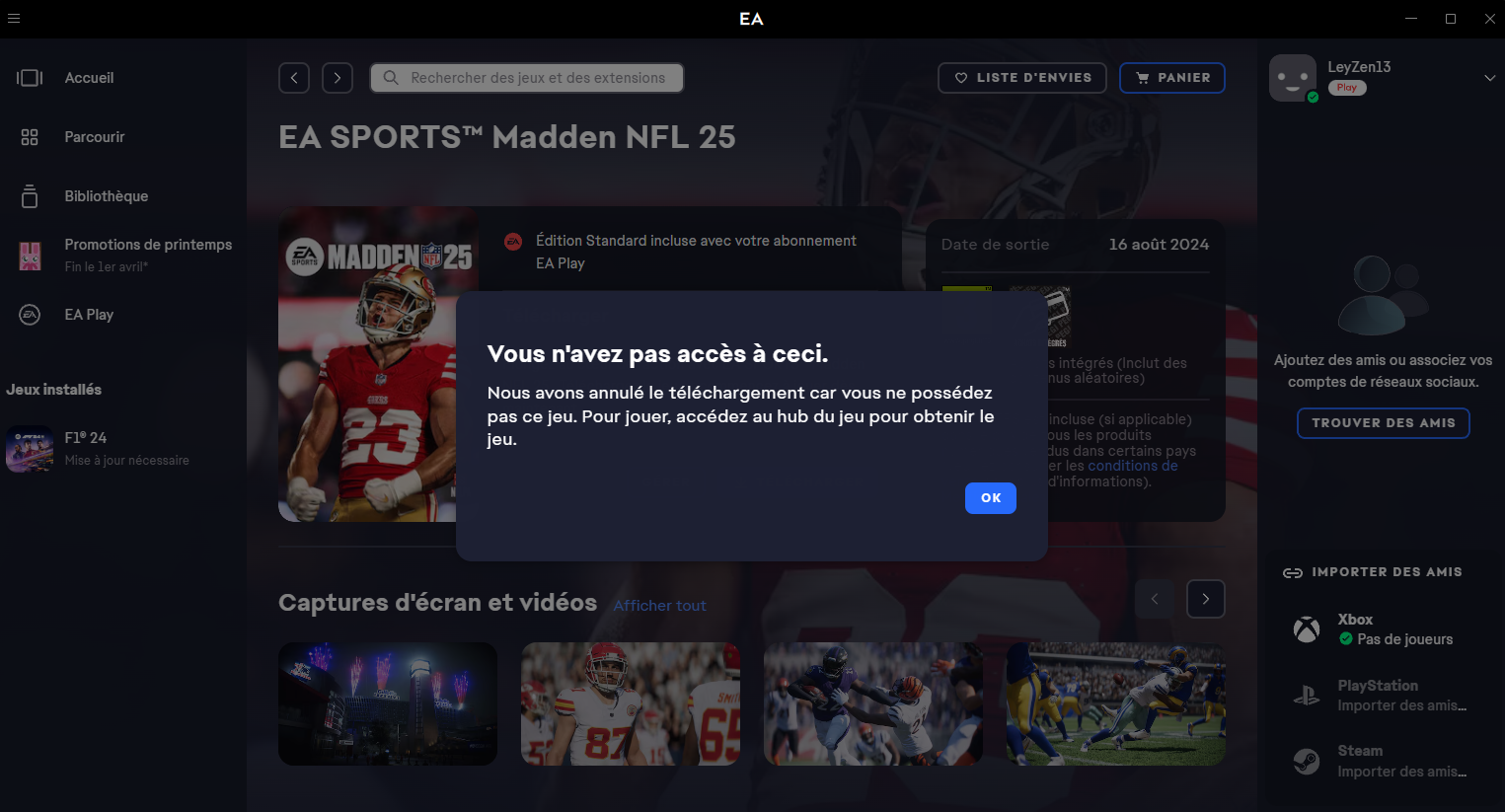Viewport: 1505px width, 812px height.
Task: Click the Steam logo icon
Action: point(1307,762)
